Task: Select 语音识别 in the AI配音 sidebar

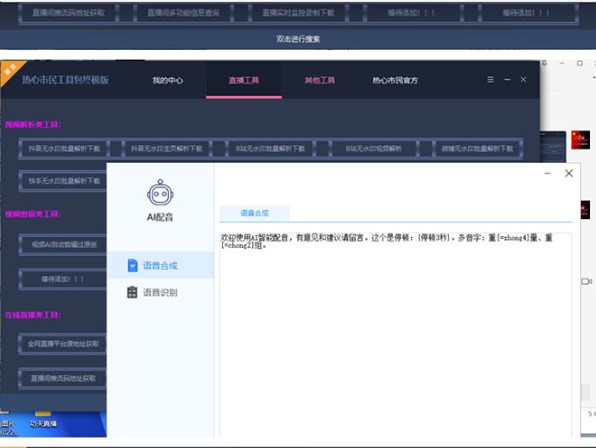Action: (x=160, y=292)
